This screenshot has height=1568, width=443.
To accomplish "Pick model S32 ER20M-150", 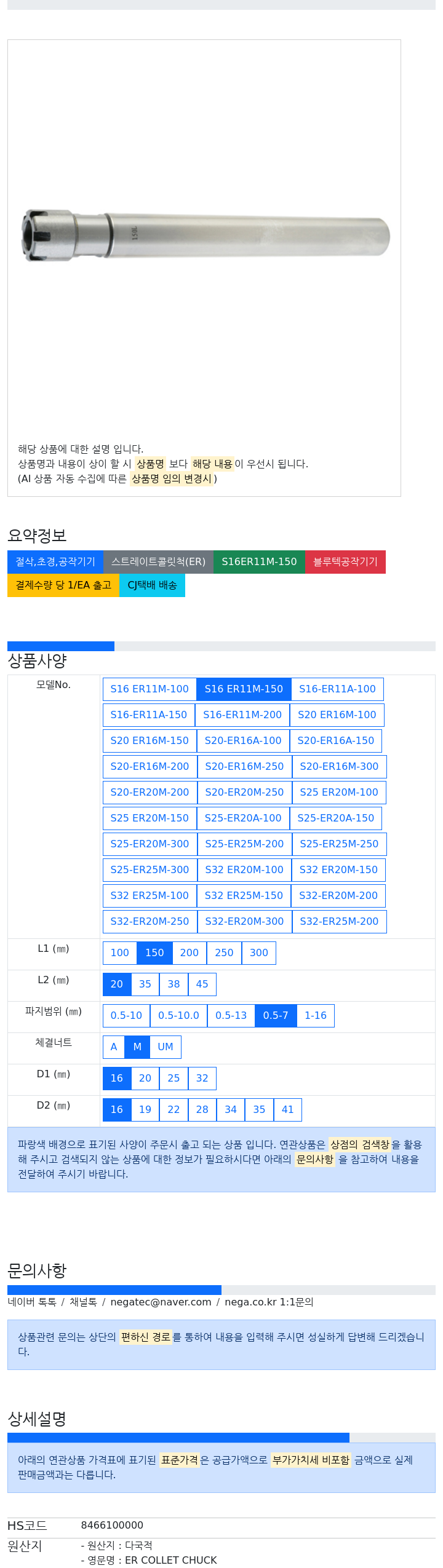I will click(338, 870).
